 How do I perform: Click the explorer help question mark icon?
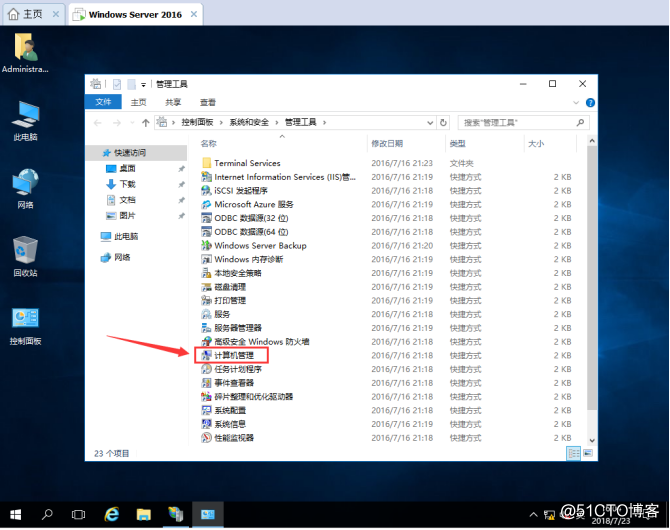point(590,103)
